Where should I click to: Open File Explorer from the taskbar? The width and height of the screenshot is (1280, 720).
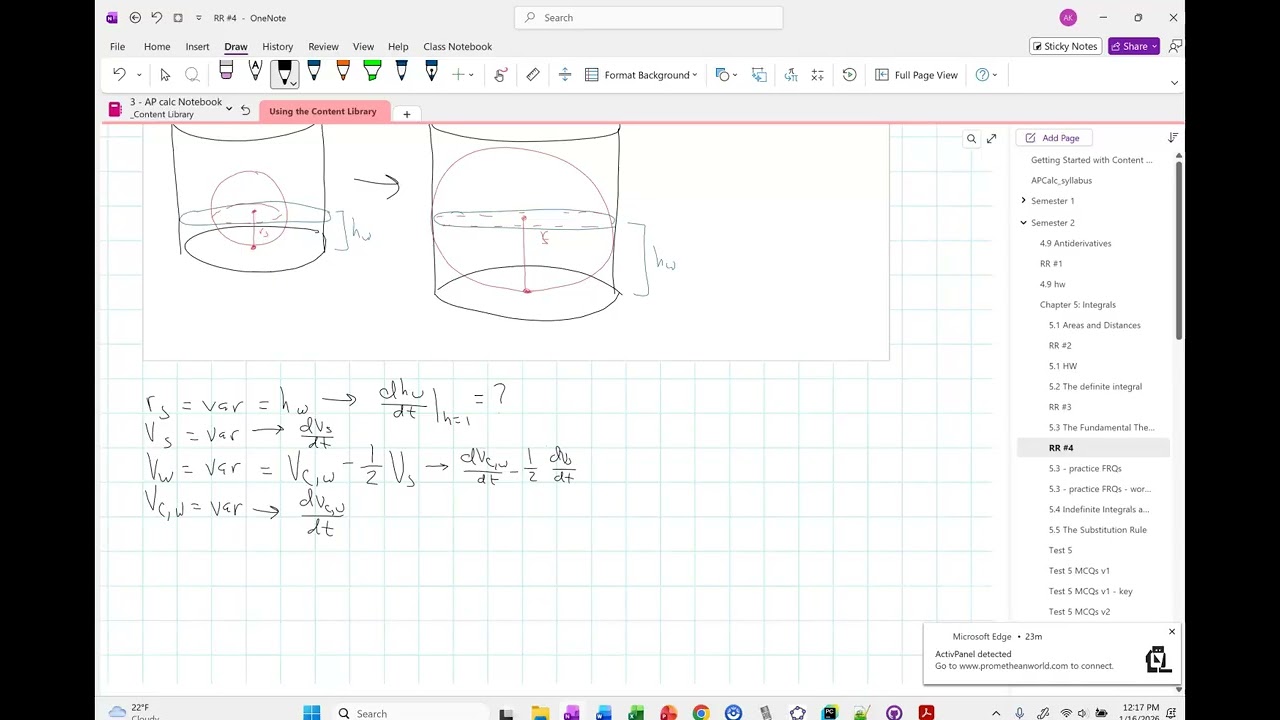pyautogui.click(x=540, y=713)
